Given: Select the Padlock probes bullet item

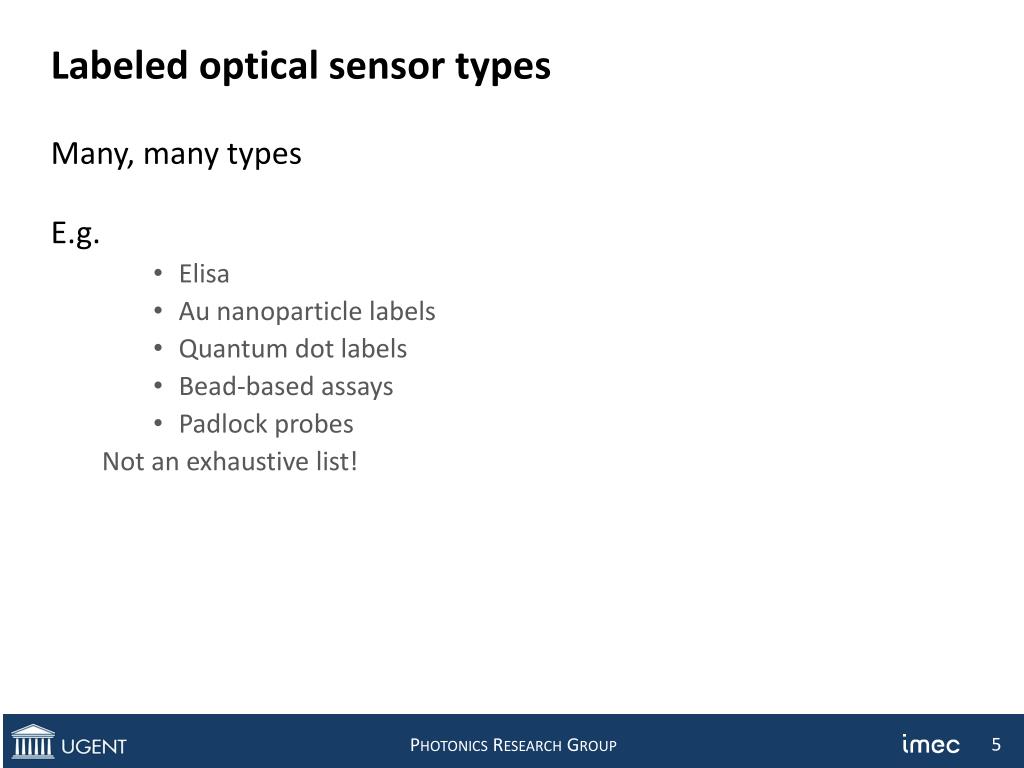Looking at the screenshot, I should pos(266,424).
